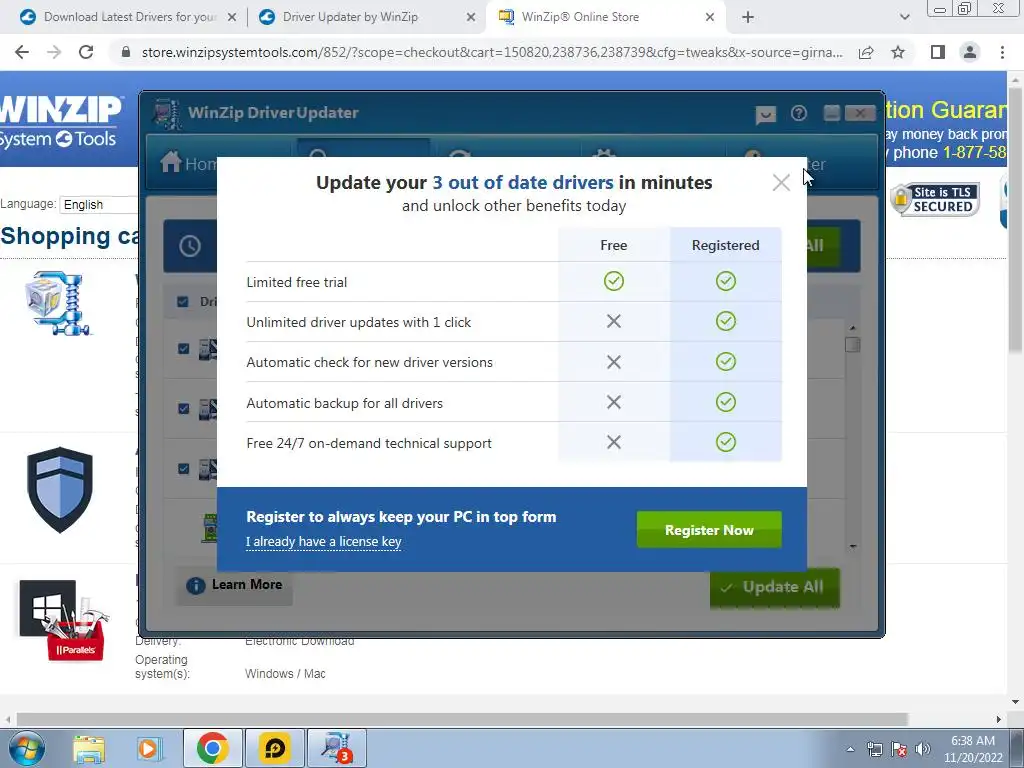The image size is (1024, 768).
Task: Go forward in browser history
Action: (x=54, y=52)
